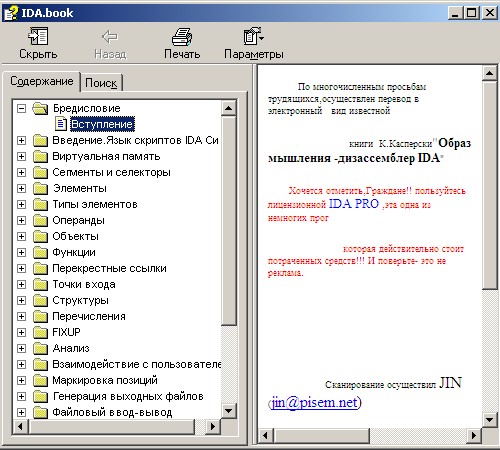Click the content pane's vertical scrollbar thumb
The width and height of the screenshot is (500, 450).
tap(489, 185)
